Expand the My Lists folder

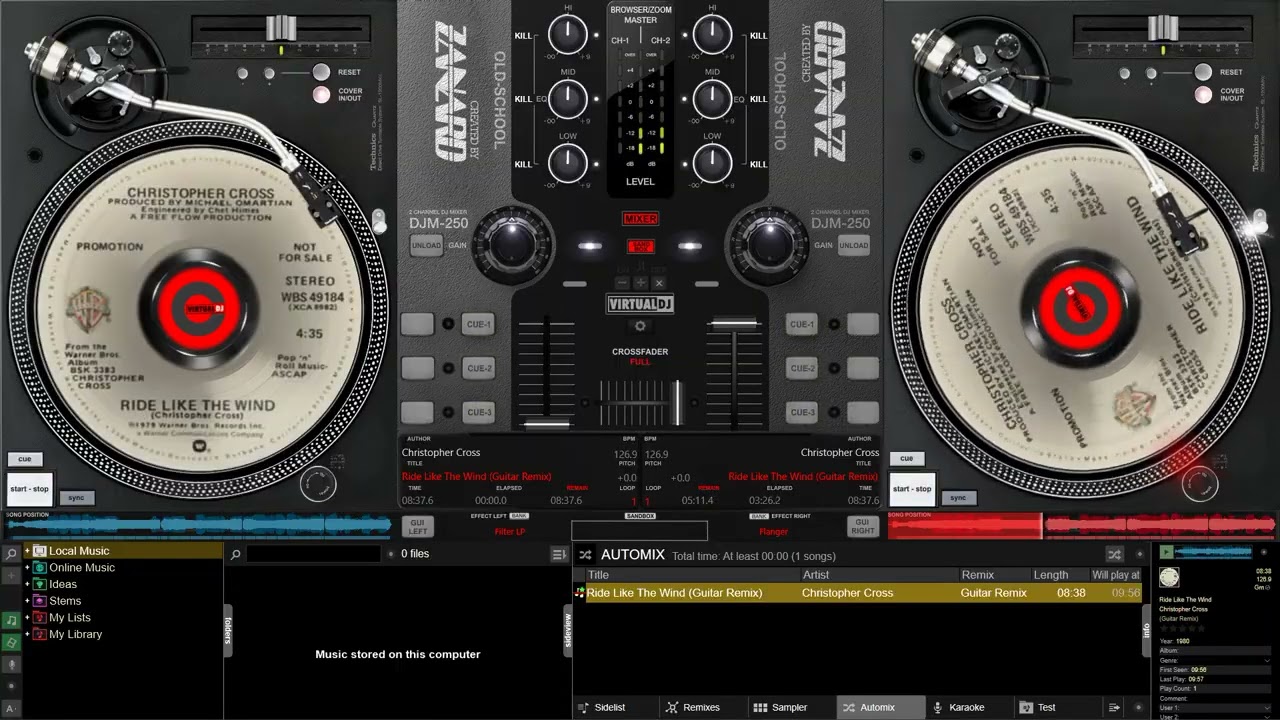[28, 618]
